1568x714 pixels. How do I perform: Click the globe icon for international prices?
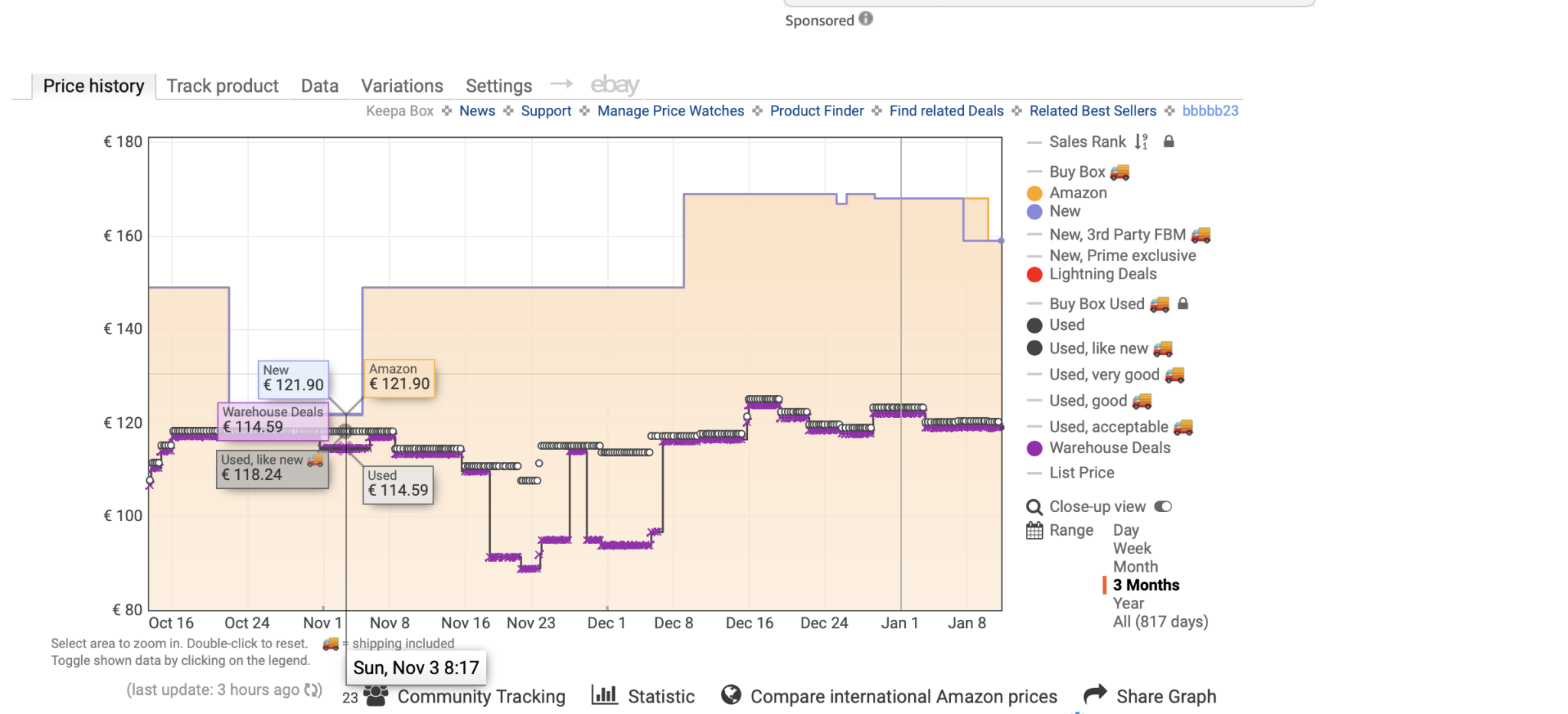(731, 695)
